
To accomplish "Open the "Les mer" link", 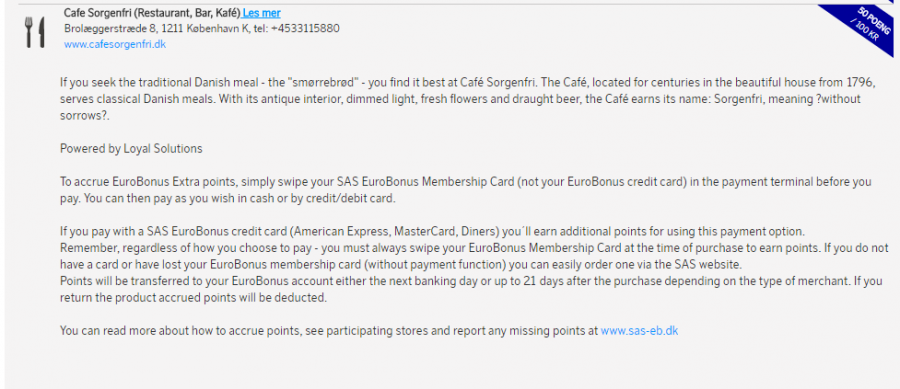I will (262, 13).
